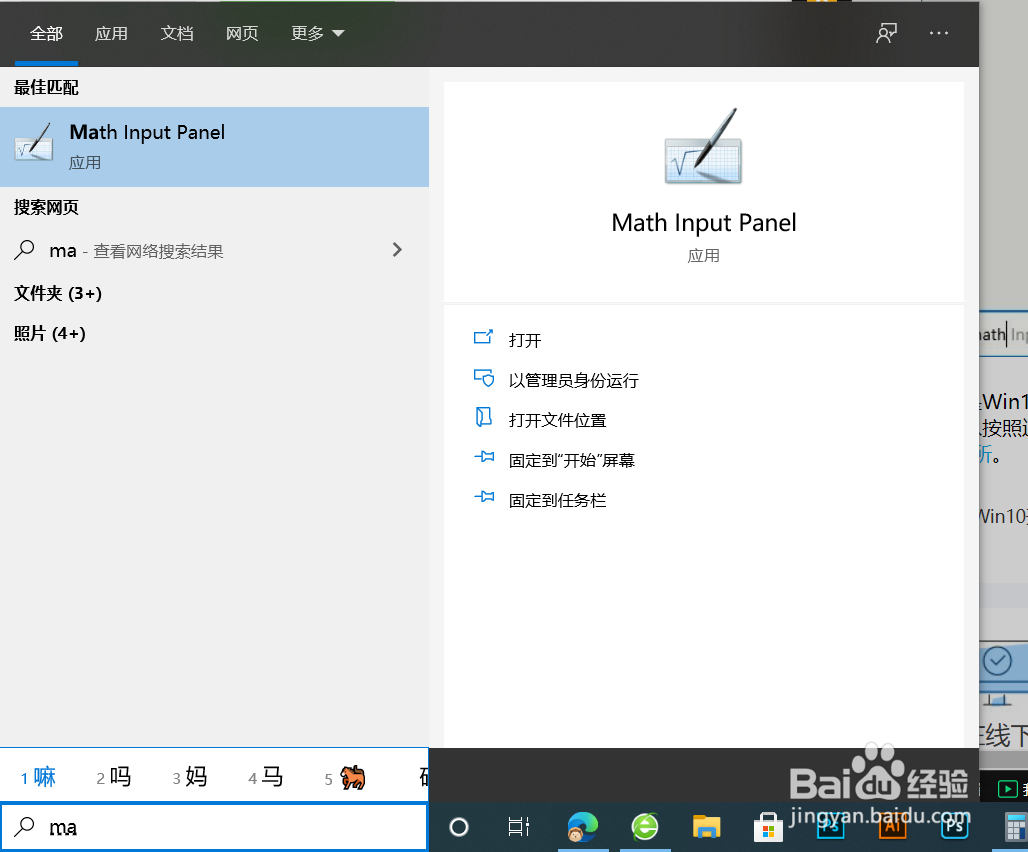The height and width of the screenshot is (852, 1028).
Task: Click Math Input Panel icon in results list
Action: (x=33, y=142)
